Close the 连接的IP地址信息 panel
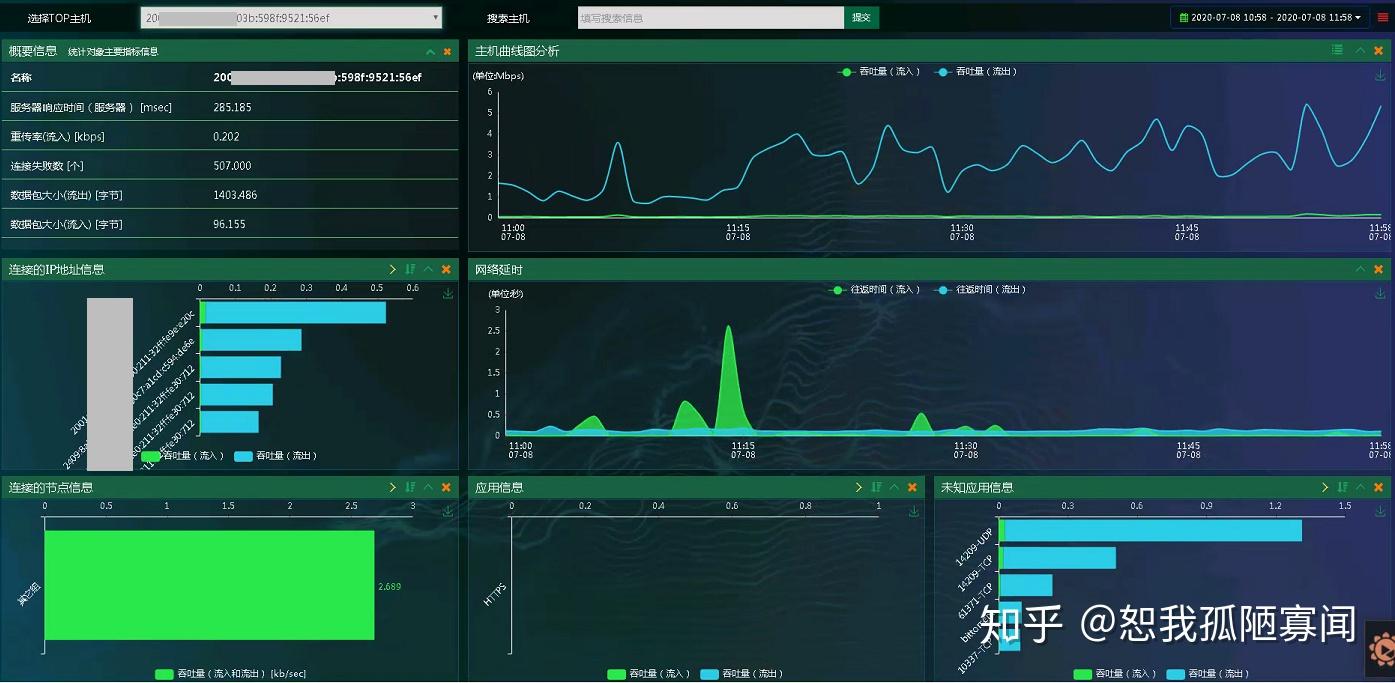The height and width of the screenshot is (683, 1395). click(x=446, y=269)
